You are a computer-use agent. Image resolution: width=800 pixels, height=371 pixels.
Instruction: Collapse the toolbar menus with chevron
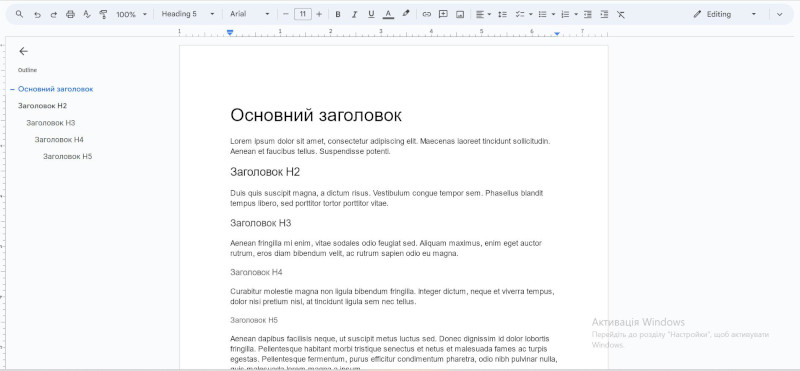point(779,14)
